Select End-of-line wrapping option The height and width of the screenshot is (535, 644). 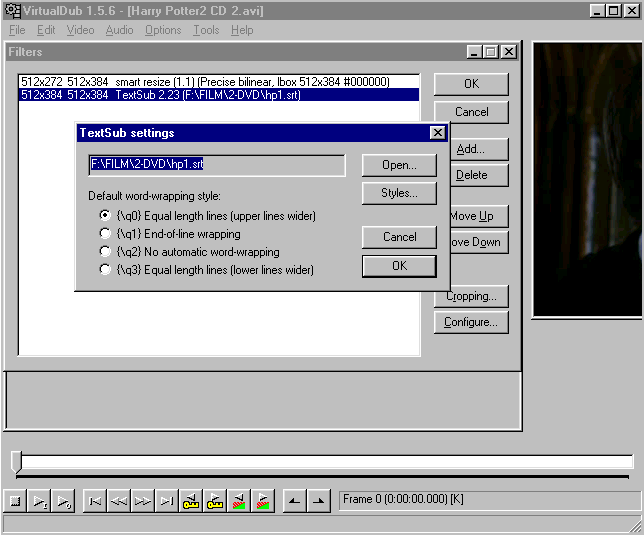105,234
